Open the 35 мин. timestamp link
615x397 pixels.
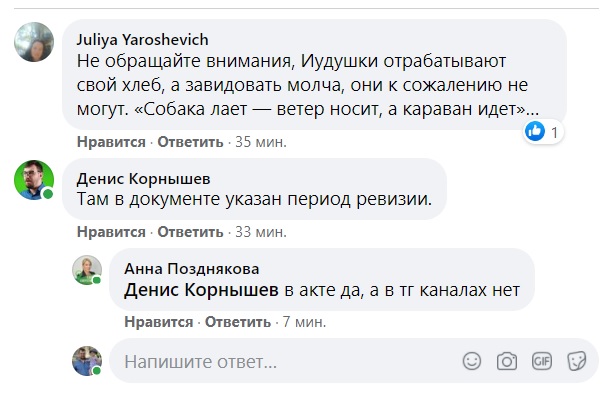click(261, 142)
